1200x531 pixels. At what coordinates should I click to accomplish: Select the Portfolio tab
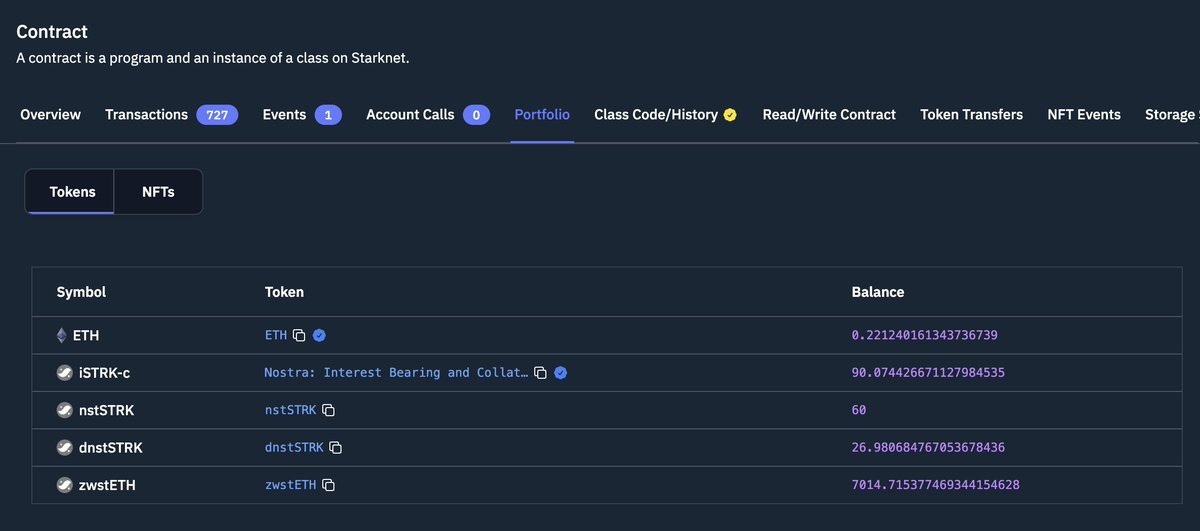[542, 115]
